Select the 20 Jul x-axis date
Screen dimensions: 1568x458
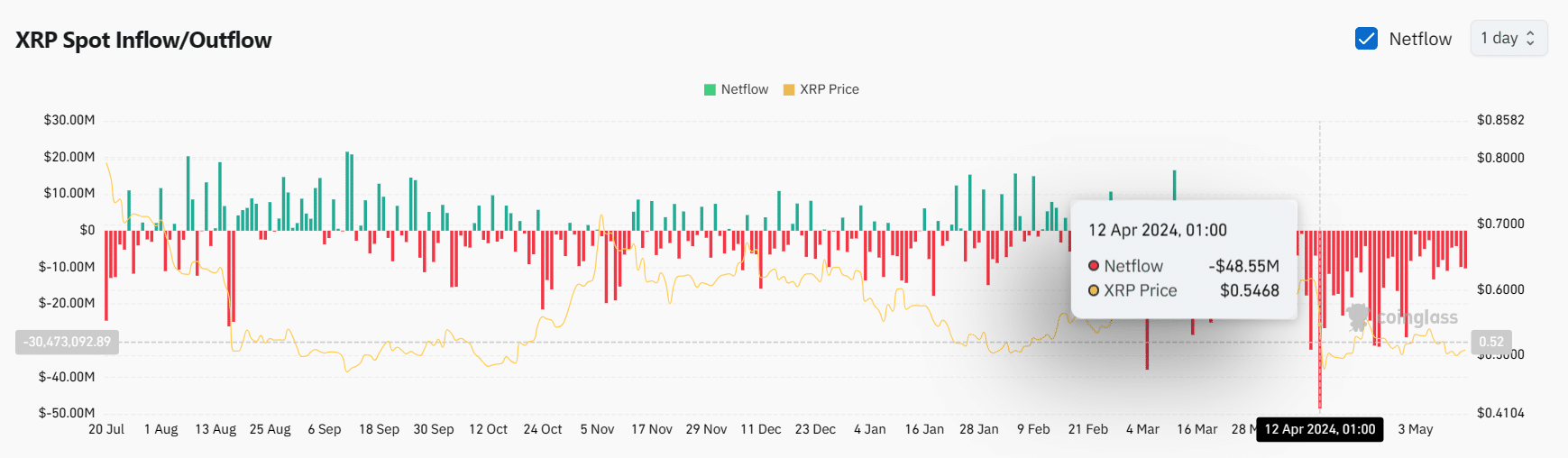point(106,429)
